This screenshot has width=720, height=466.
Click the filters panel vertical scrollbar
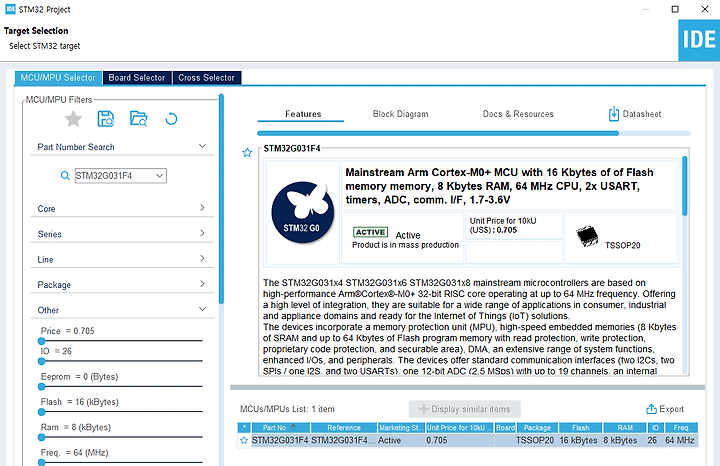pos(221,199)
